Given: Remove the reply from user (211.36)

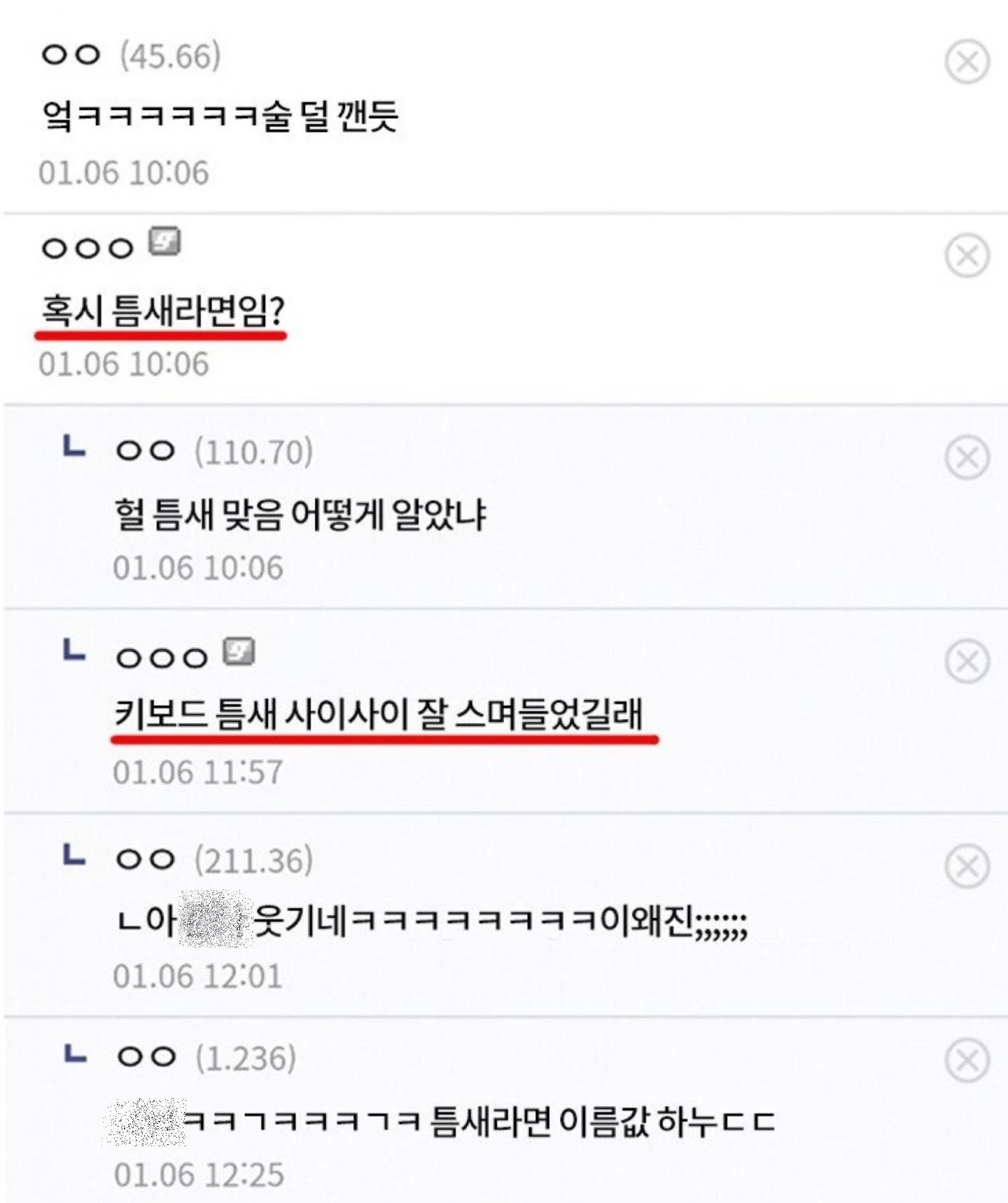Looking at the screenshot, I should pos(967,866).
